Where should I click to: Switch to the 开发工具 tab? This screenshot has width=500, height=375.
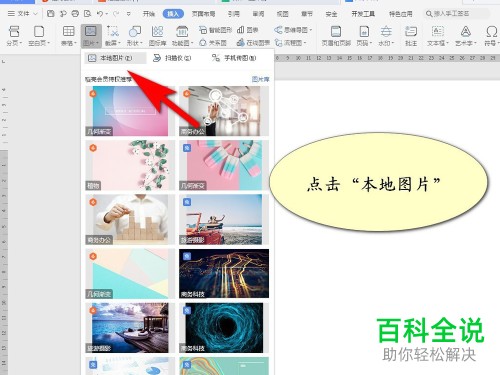[x=363, y=14]
